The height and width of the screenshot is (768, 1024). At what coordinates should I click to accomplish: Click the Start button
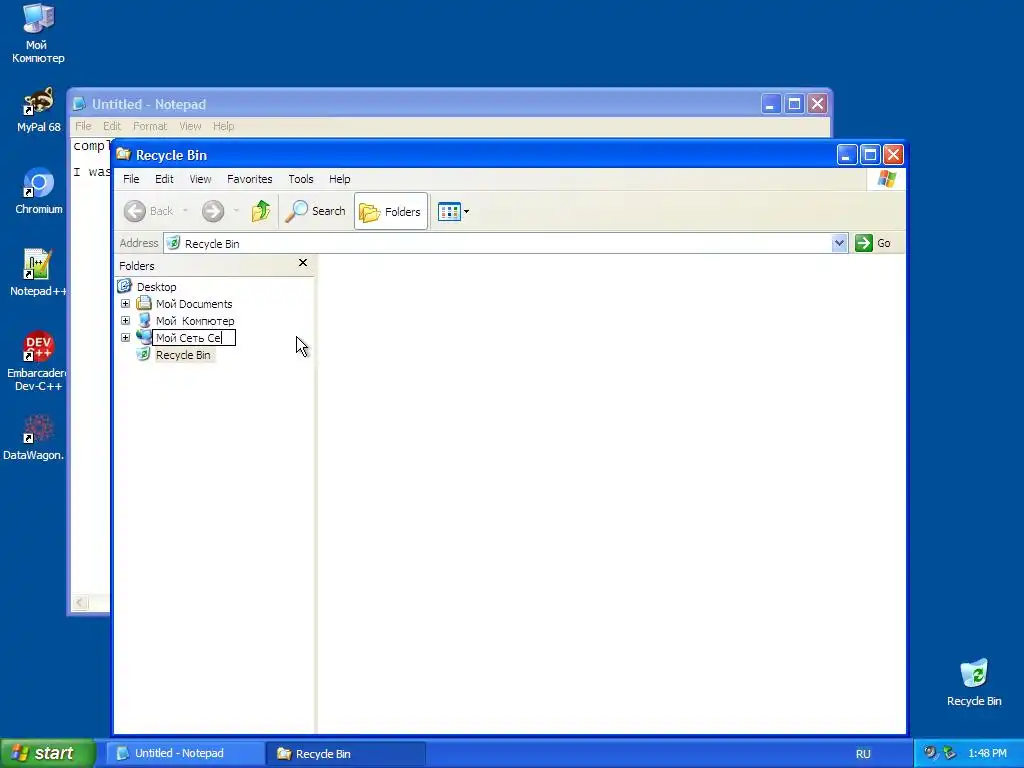[47, 753]
